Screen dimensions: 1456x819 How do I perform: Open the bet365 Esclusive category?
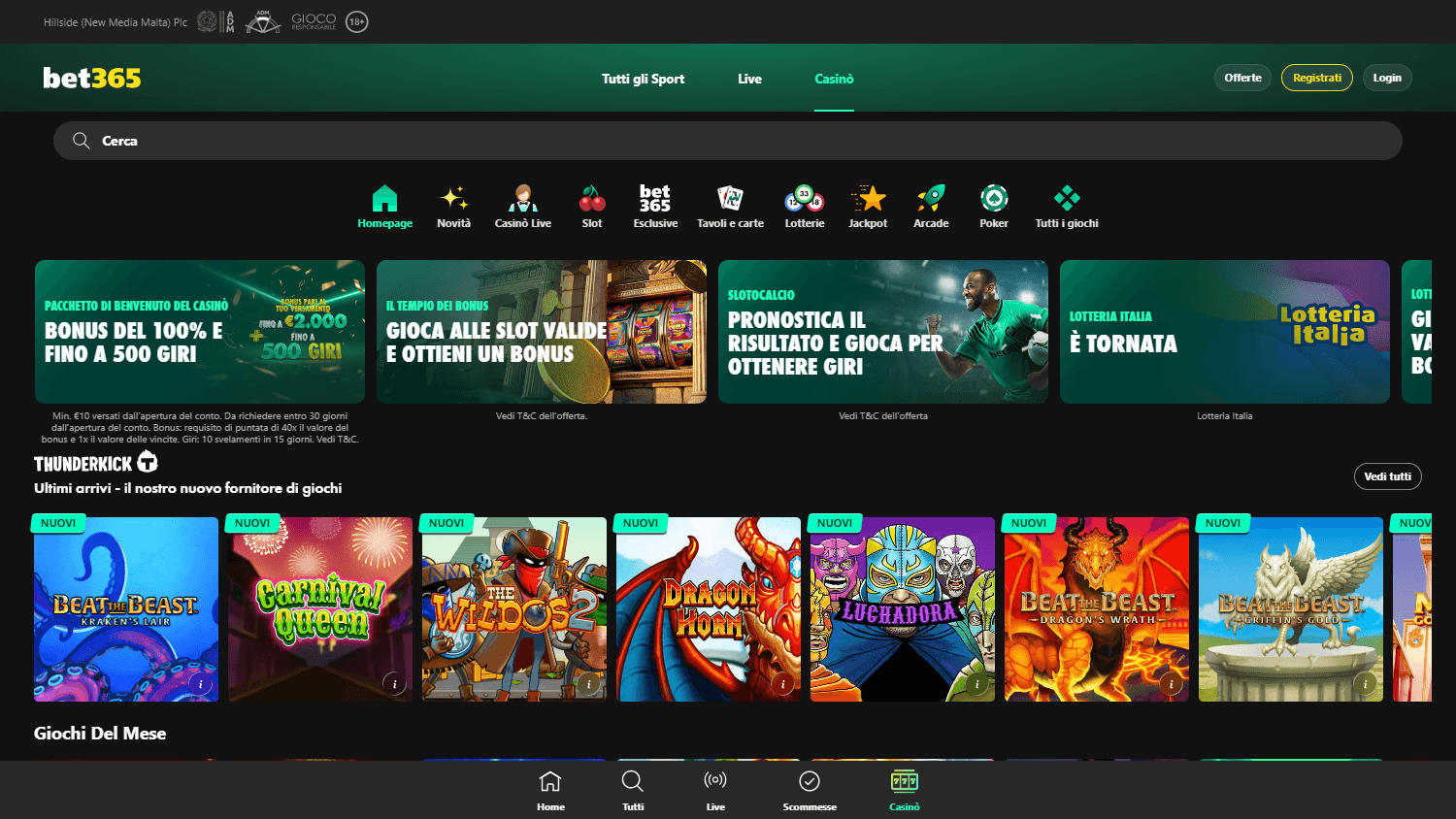[655, 207]
